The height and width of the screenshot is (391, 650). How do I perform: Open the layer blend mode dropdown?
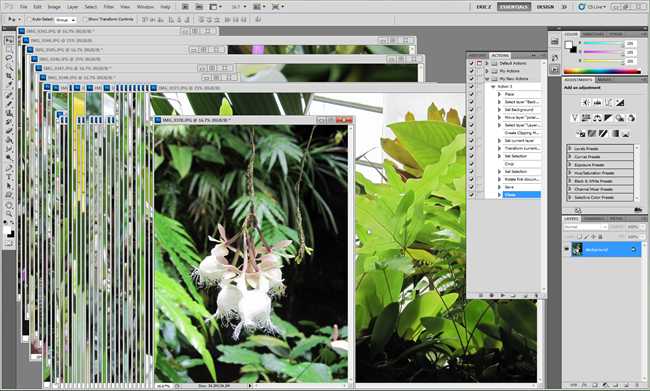(585, 227)
